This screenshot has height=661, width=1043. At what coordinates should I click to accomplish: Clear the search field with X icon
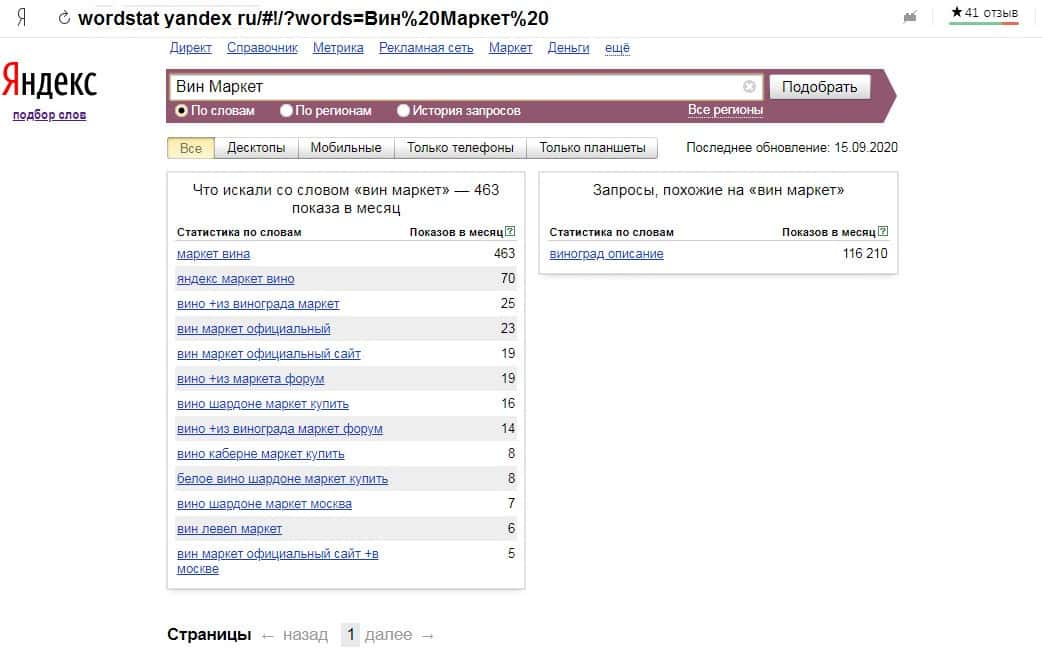click(749, 87)
